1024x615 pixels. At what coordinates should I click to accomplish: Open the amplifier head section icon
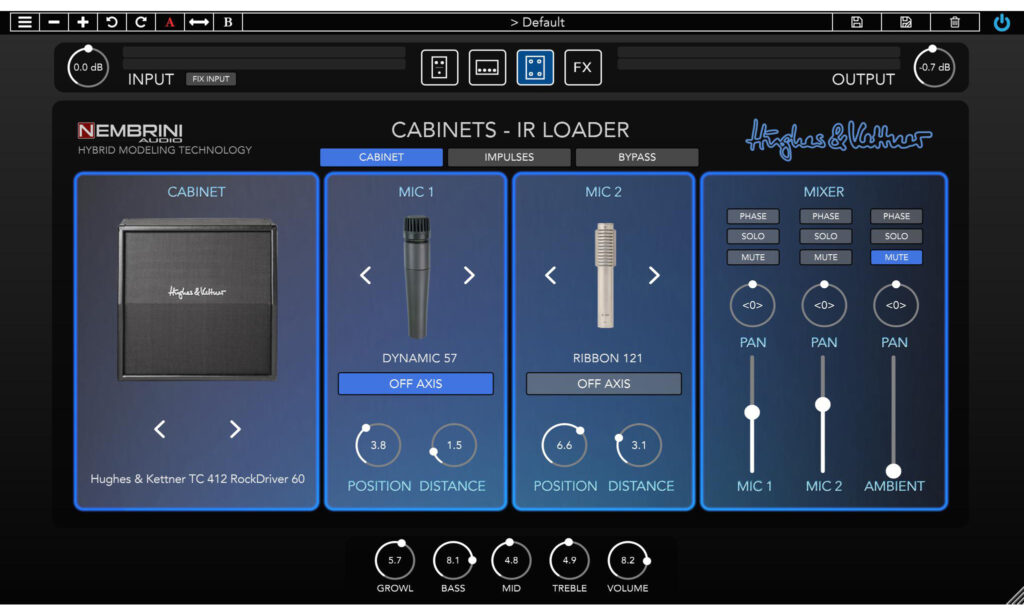(487, 67)
